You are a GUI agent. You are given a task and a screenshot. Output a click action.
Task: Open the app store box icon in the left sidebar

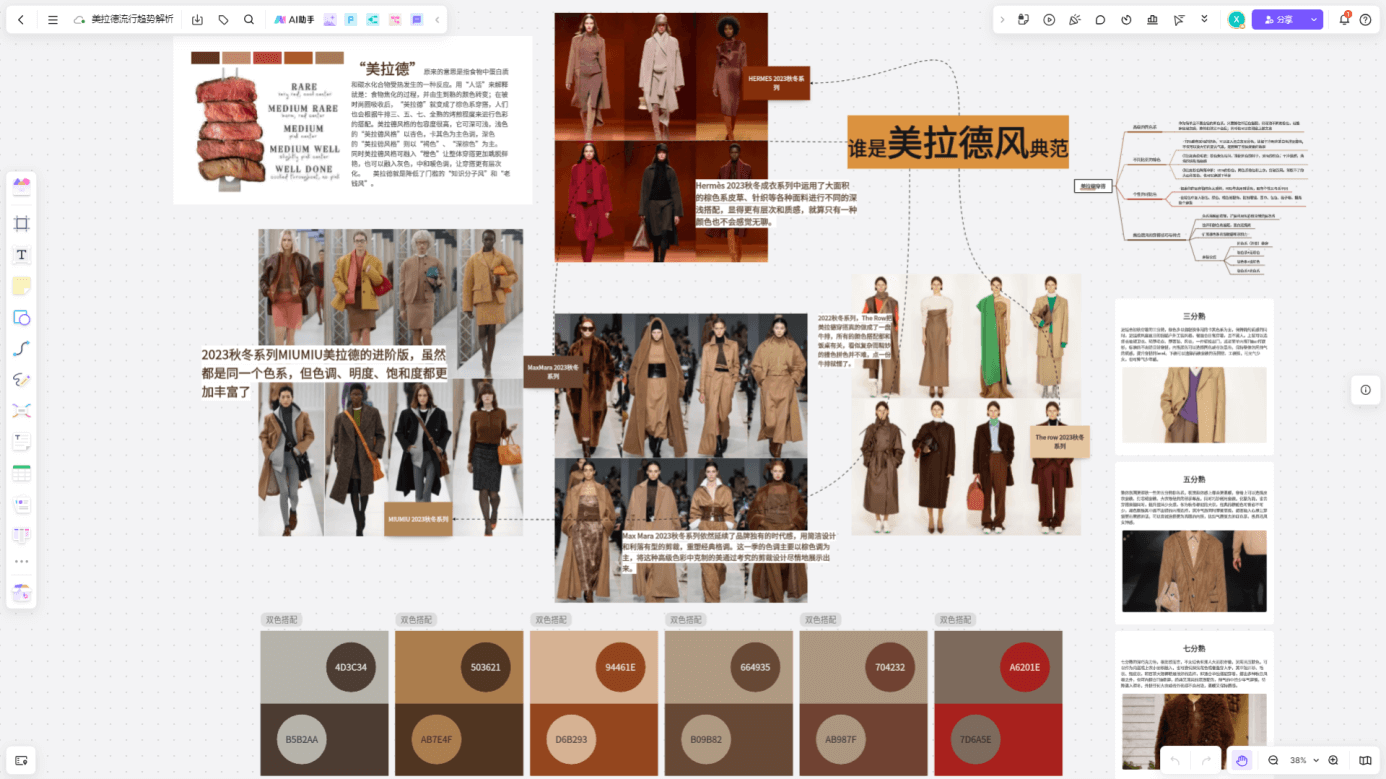[x=21, y=592]
